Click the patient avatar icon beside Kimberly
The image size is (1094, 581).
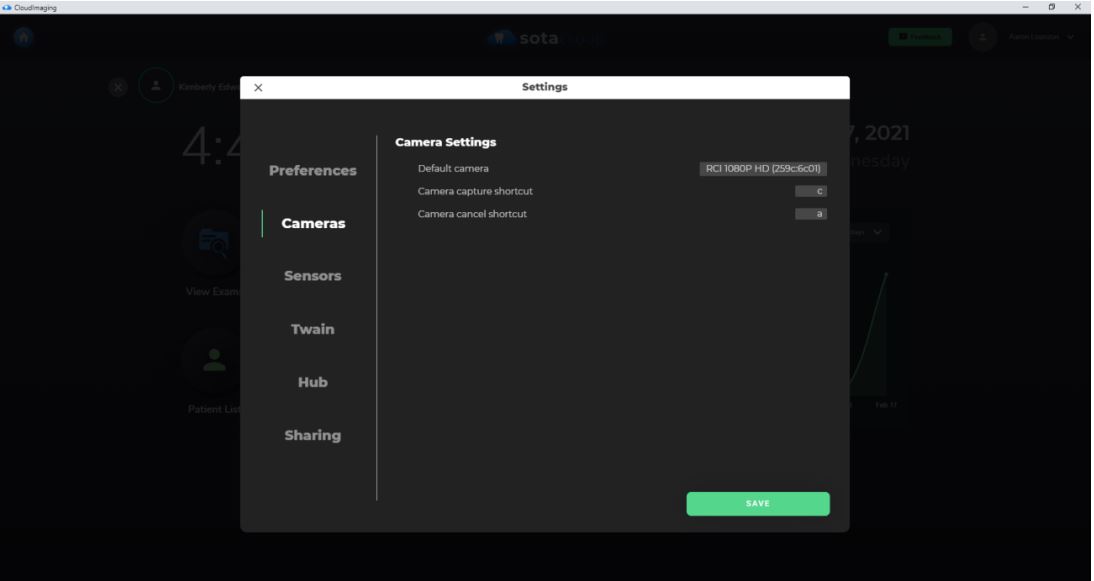(x=156, y=86)
